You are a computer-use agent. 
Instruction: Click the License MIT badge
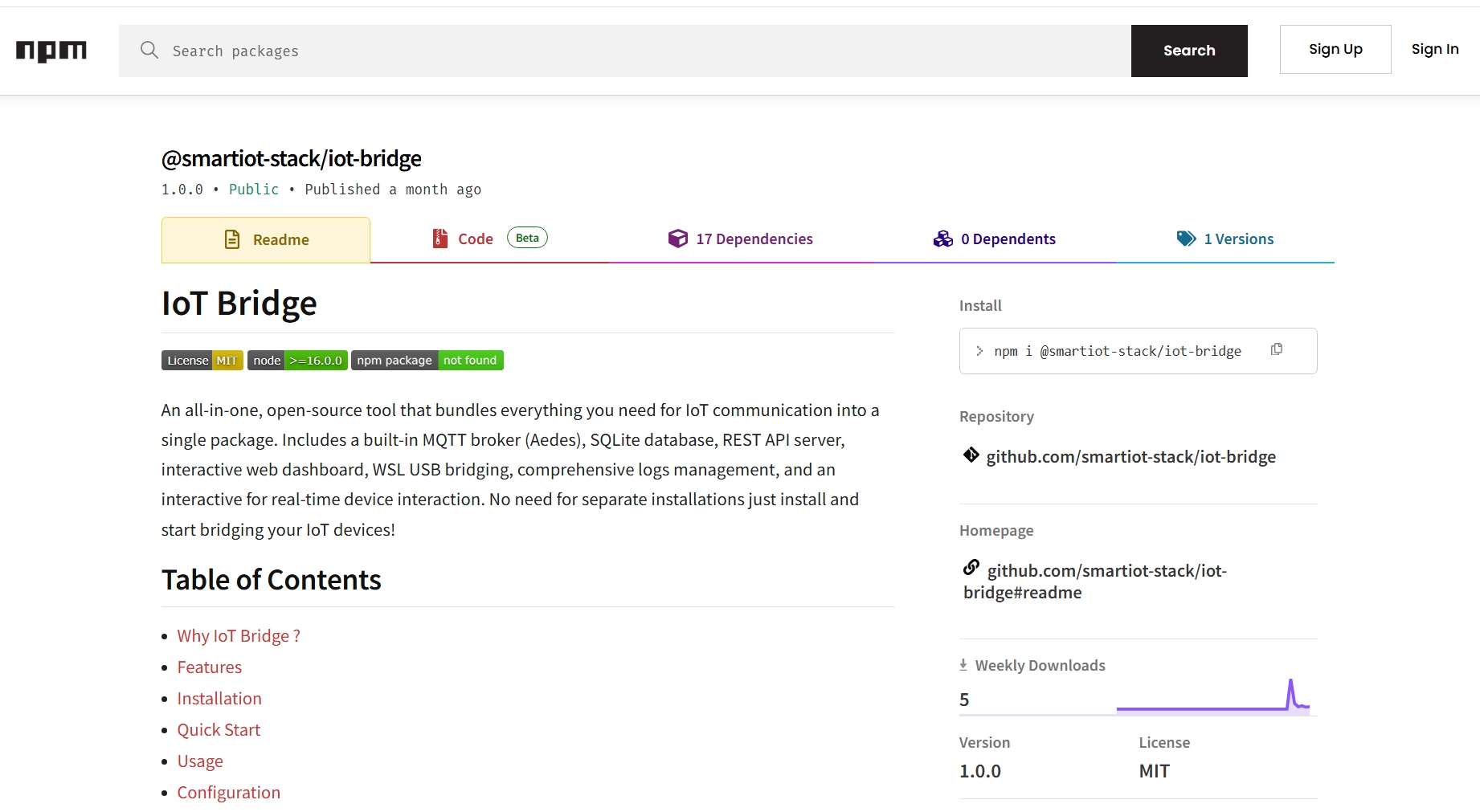(202, 361)
